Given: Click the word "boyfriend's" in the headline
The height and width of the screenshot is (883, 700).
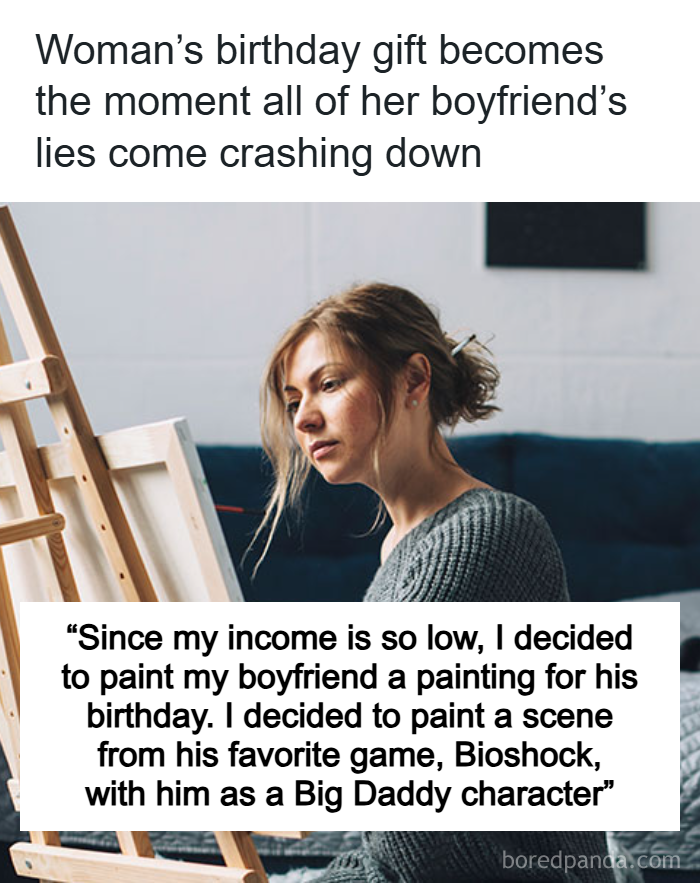Looking at the screenshot, I should 529,102.
